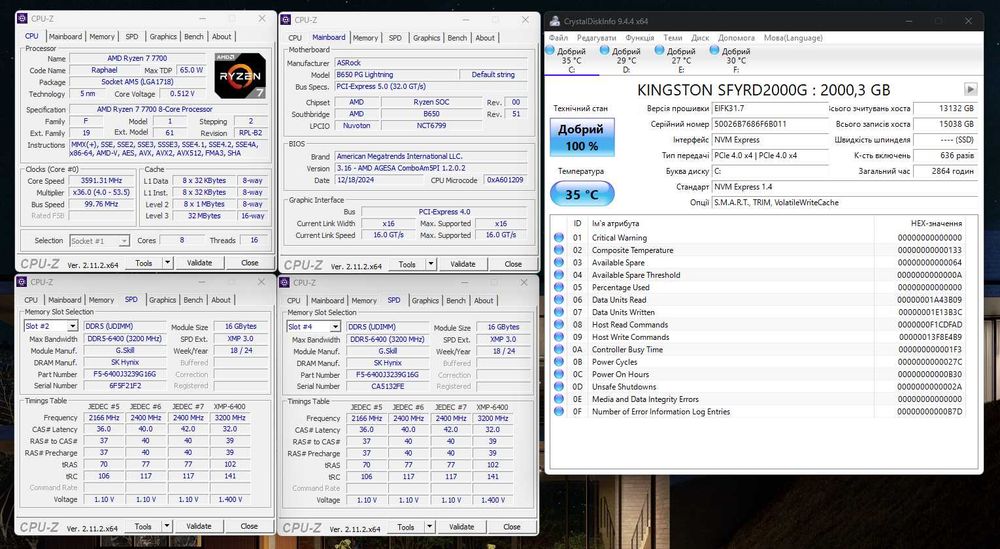
Task: Open the Редагувати menu
Action: coord(596,38)
